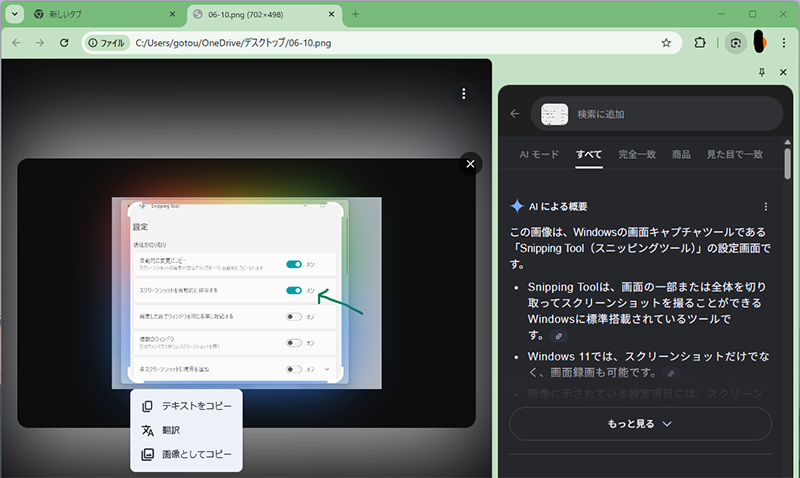Click the AI による概要 heading

(x=558, y=207)
